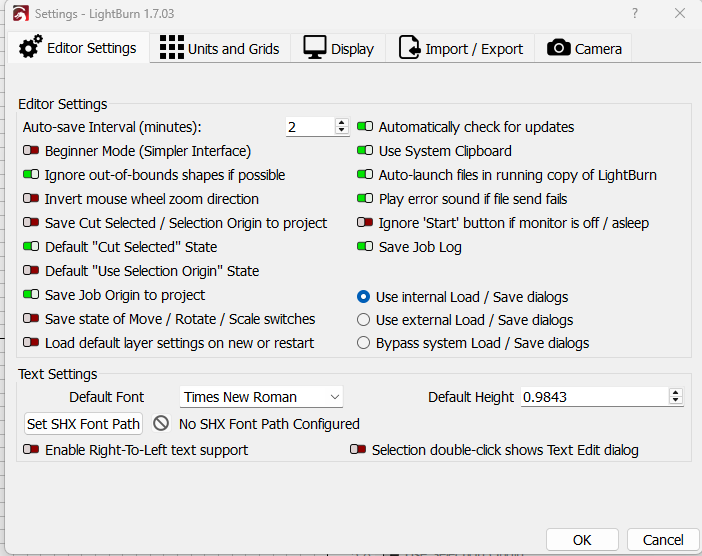The image size is (702, 556).
Task: Click the Display monitor icon
Action: (315, 47)
